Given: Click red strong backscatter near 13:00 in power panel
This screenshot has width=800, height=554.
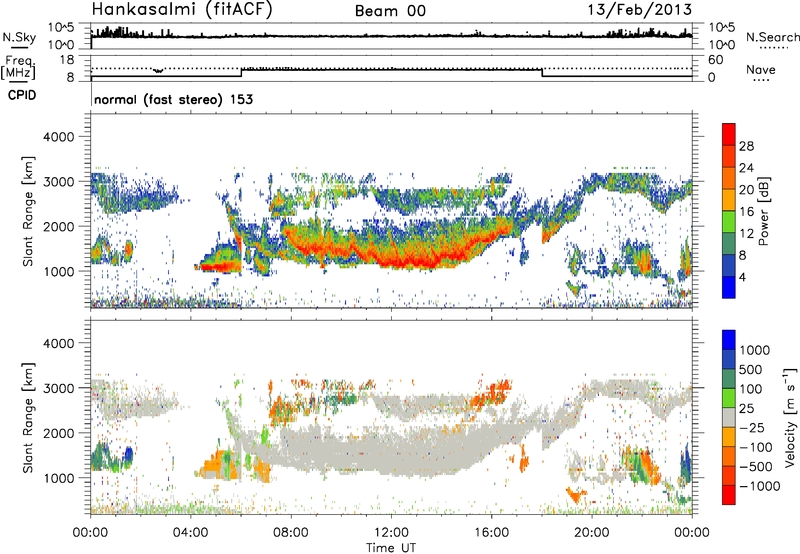Looking at the screenshot, I should (x=419, y=261).
